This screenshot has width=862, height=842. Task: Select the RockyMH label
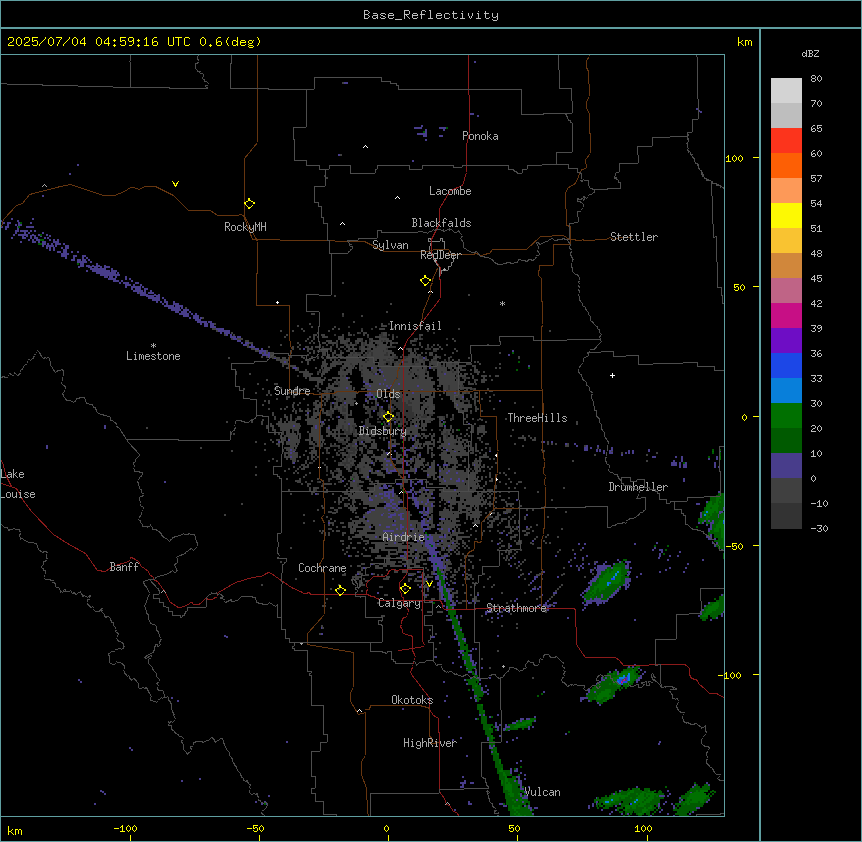245,227
